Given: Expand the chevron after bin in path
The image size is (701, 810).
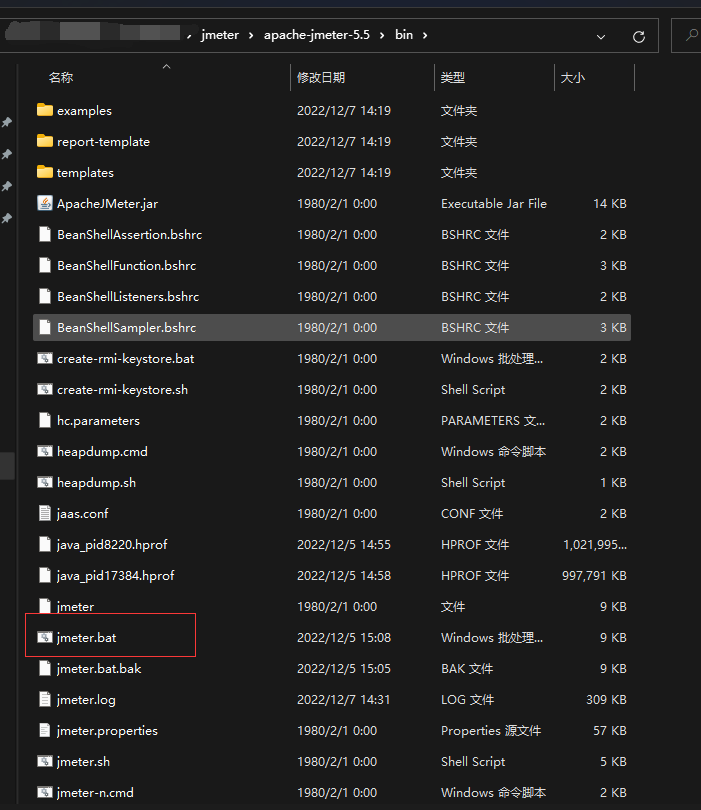Looking at the screenshot, I should [425, 35].
